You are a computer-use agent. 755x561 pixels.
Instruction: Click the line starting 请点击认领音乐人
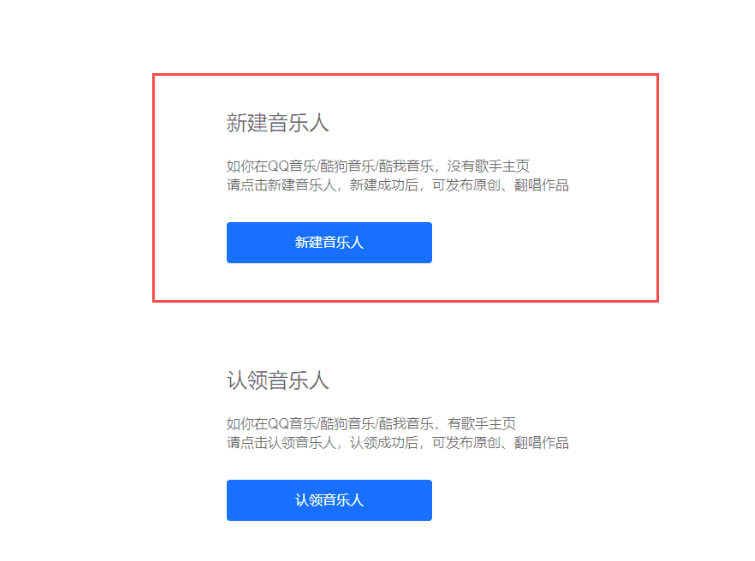coord(398,443)
